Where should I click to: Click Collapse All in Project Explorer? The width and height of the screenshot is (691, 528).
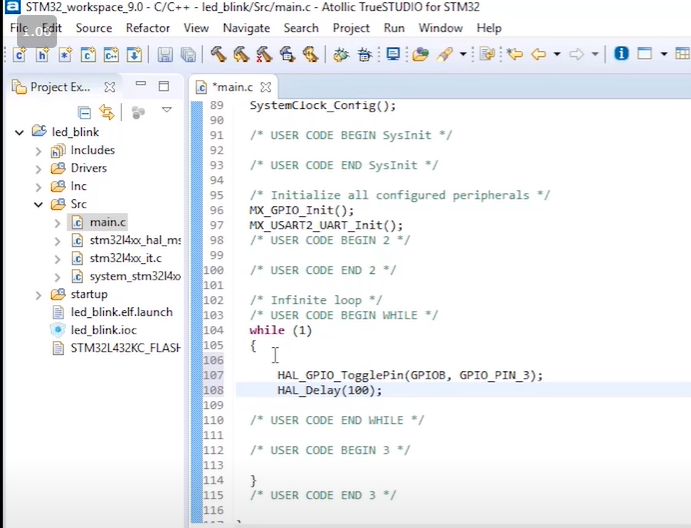coord(85,112)
